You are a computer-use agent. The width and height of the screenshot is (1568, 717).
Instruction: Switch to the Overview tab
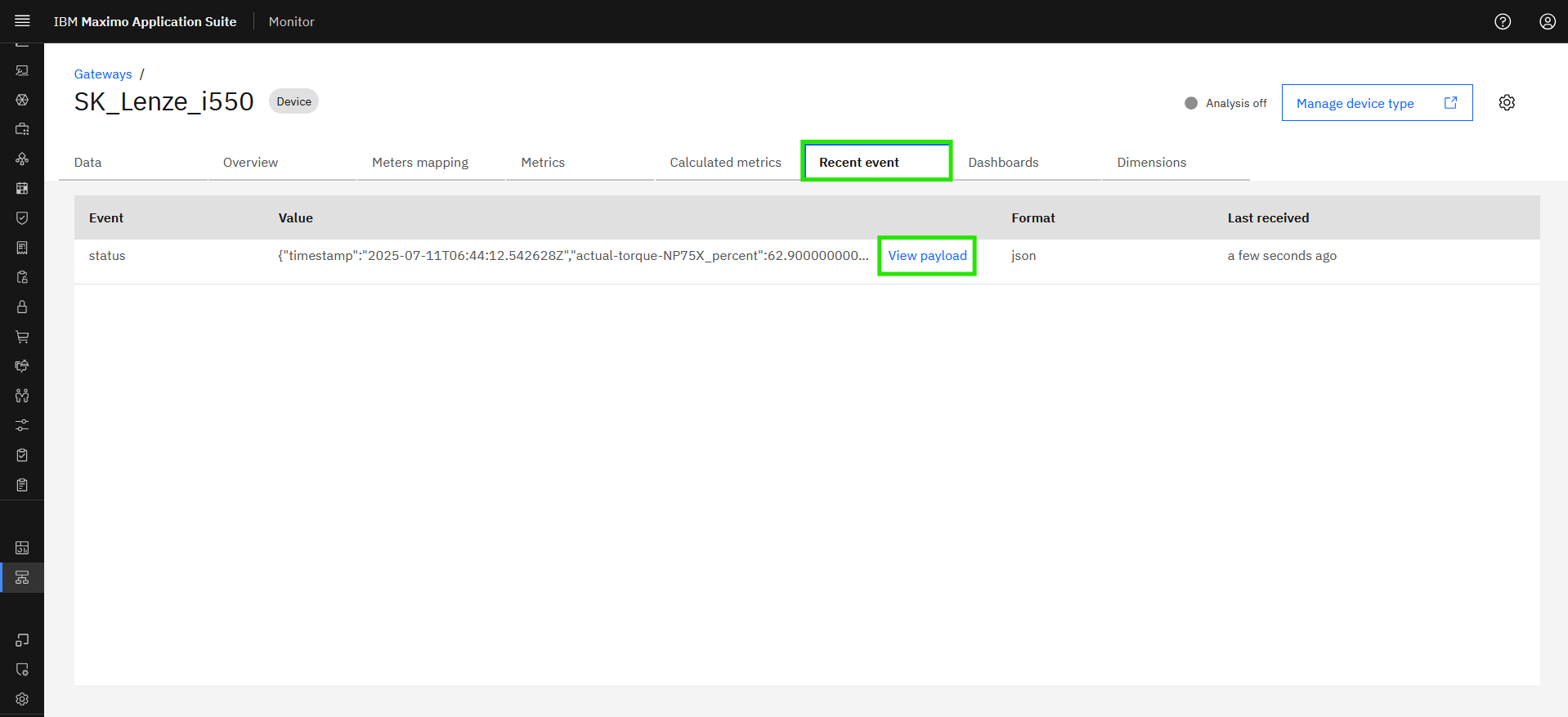282,162
